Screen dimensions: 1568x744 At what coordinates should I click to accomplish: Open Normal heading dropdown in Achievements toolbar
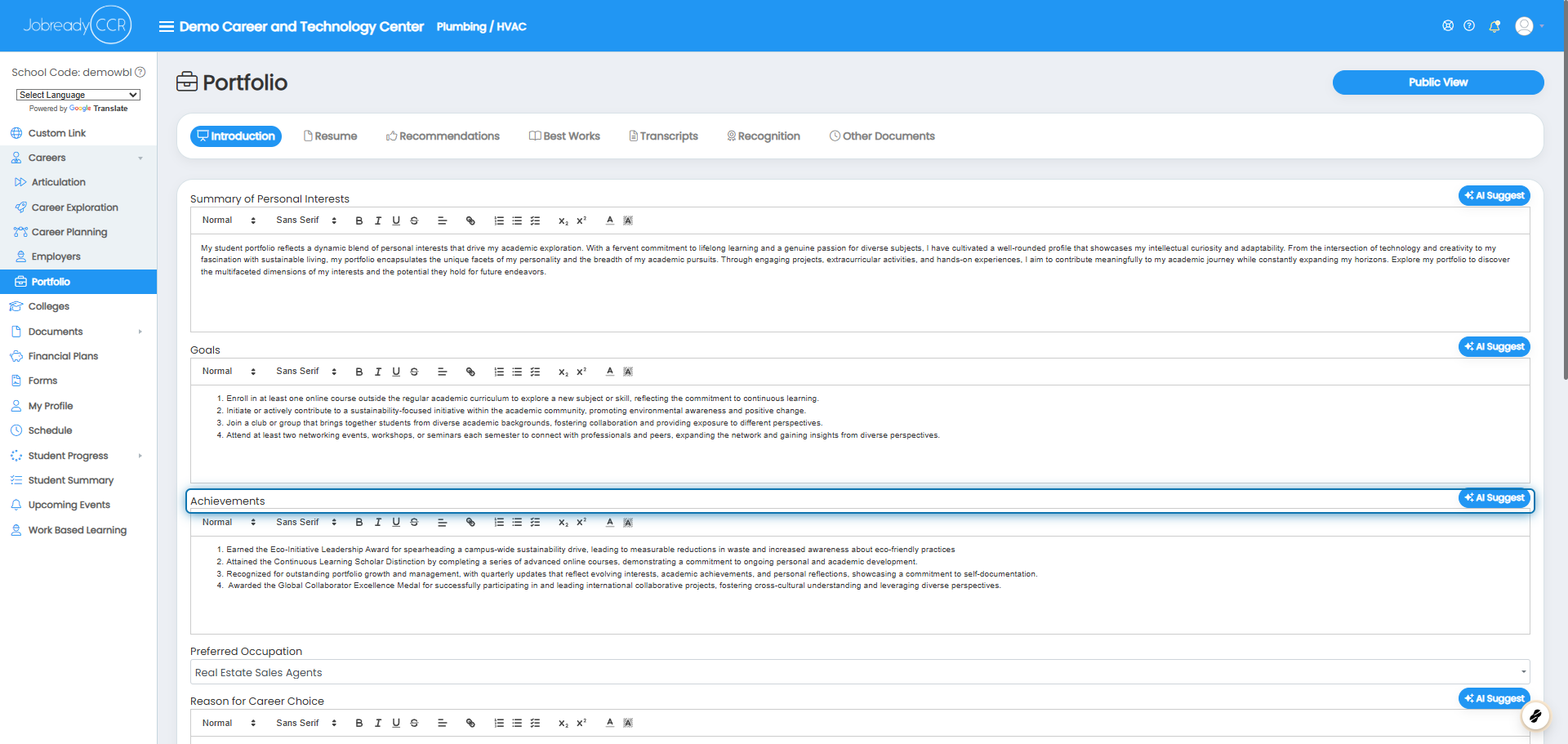point(229,523)
